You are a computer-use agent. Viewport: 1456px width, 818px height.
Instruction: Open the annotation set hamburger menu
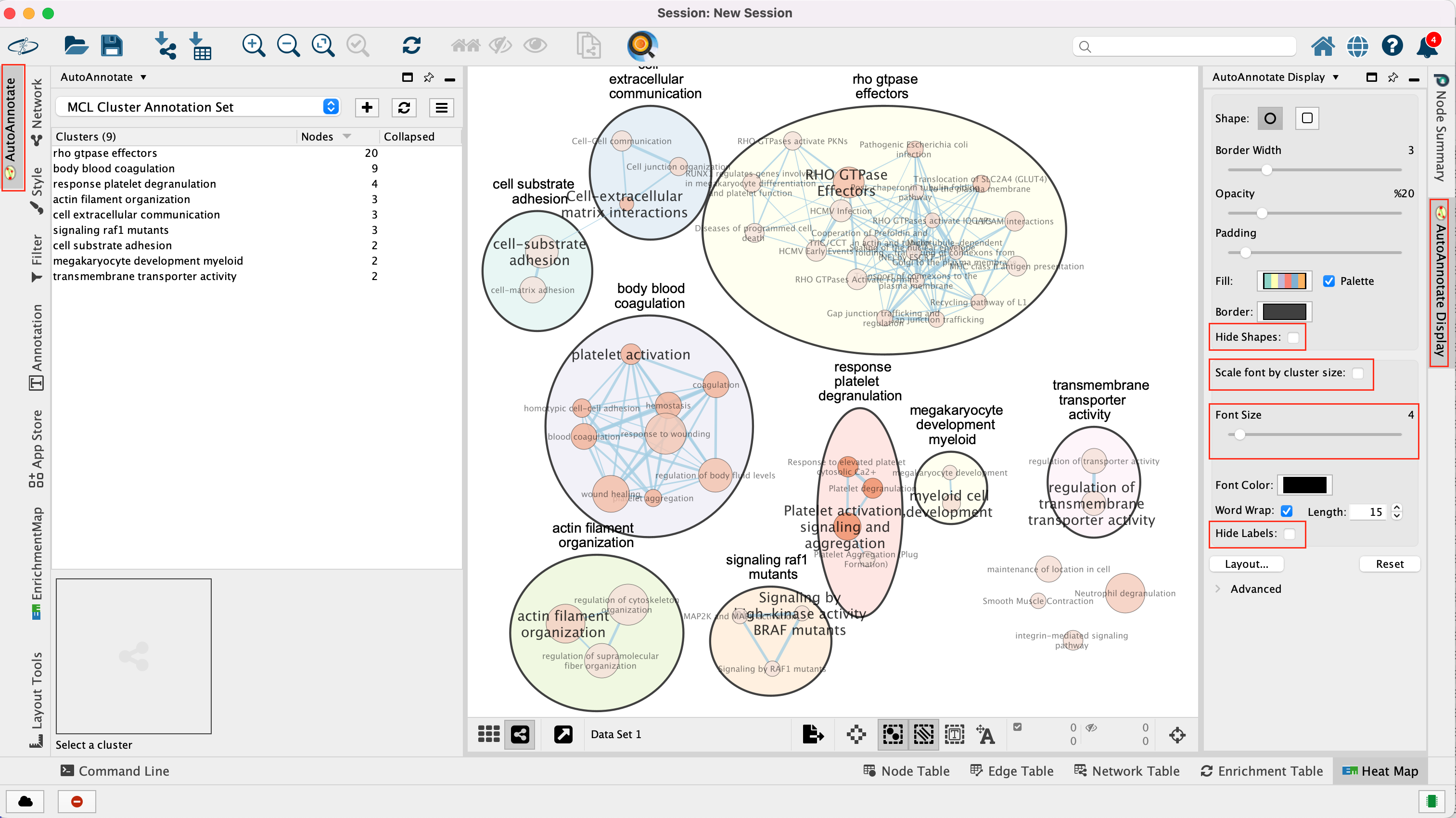point(441,107)
